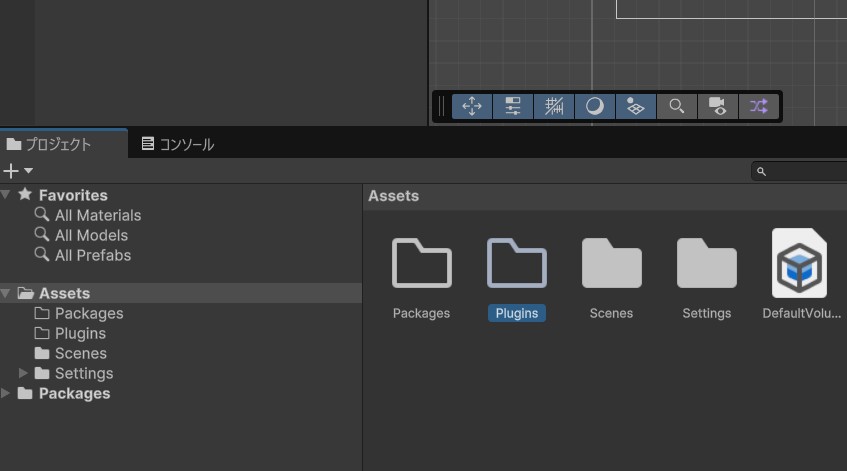Expand the Settings folder arrow
The height and width of the screenshot is (471, 847).
tap(23, 373)
